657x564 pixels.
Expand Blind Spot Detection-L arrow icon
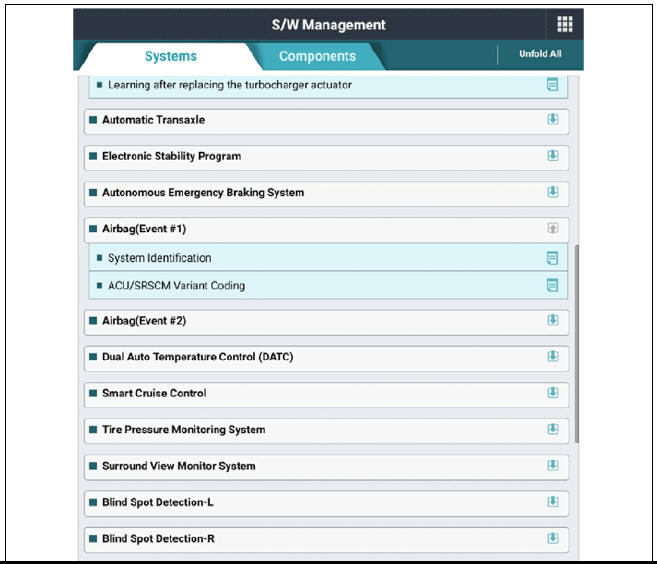coord(553,502)
